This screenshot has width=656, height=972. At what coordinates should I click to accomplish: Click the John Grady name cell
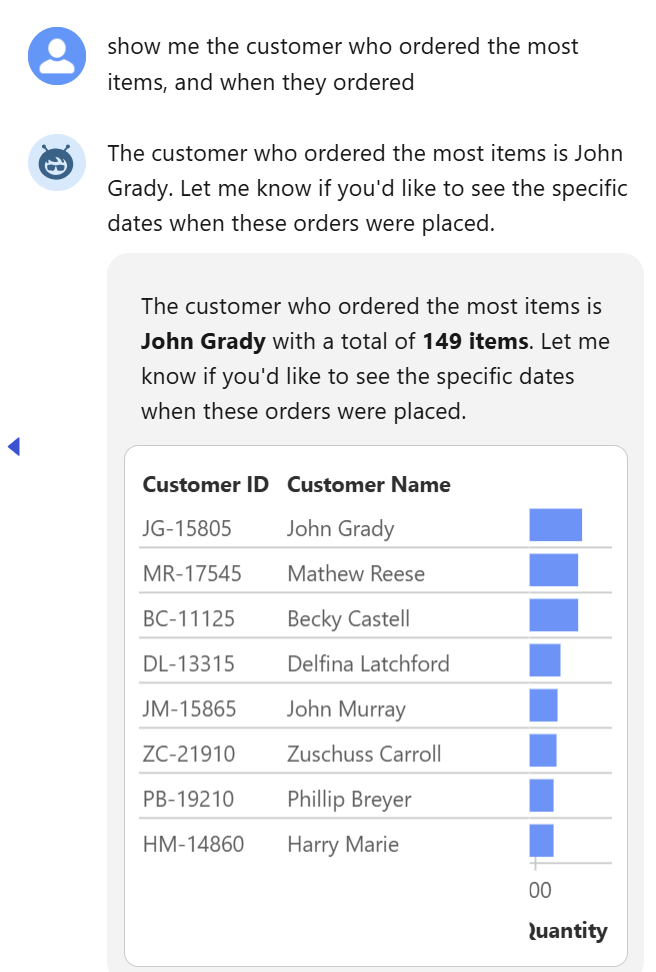340,529
